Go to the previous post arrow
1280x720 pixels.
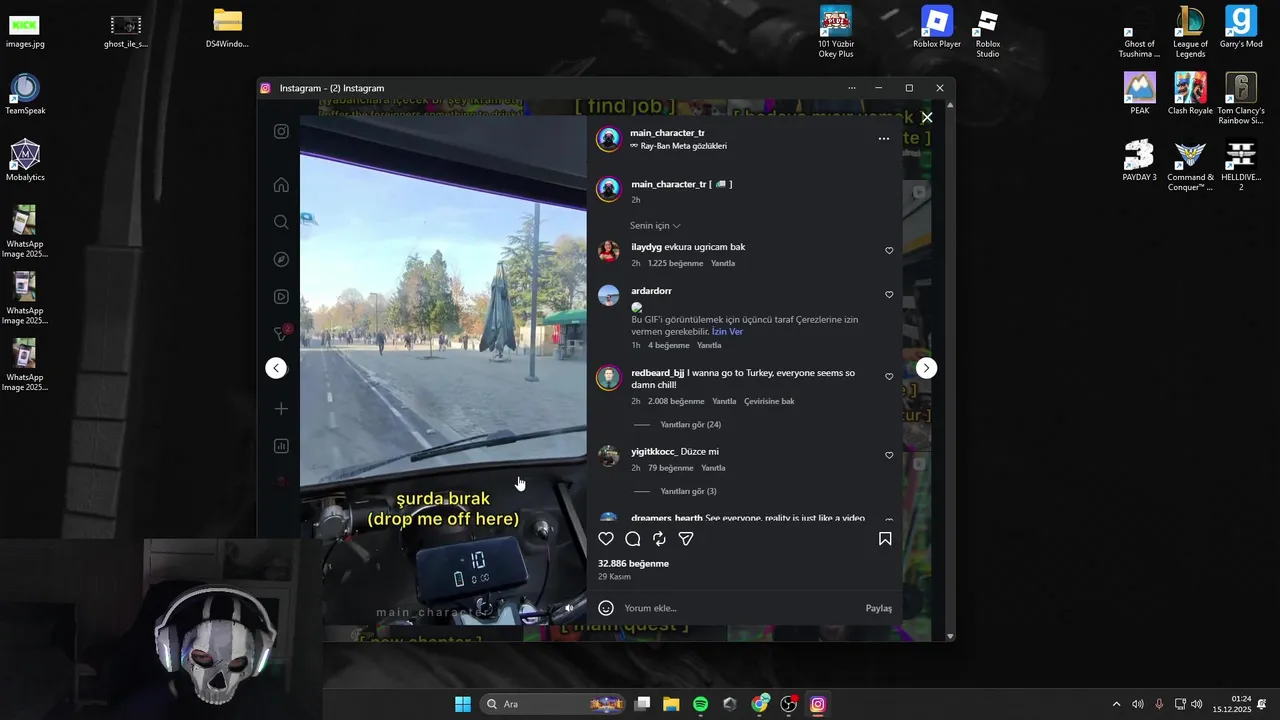pos(276,368)
